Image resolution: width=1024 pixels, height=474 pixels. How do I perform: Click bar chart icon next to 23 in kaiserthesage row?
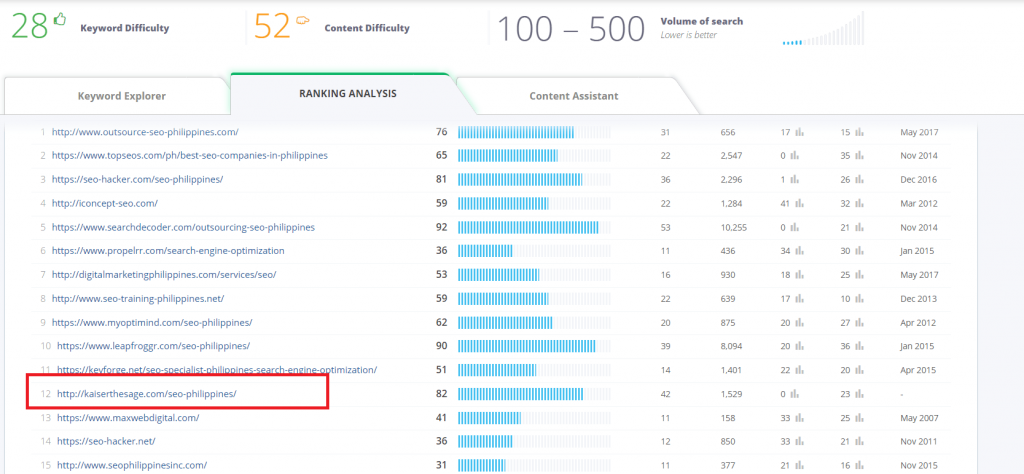[x=859, y=394]
